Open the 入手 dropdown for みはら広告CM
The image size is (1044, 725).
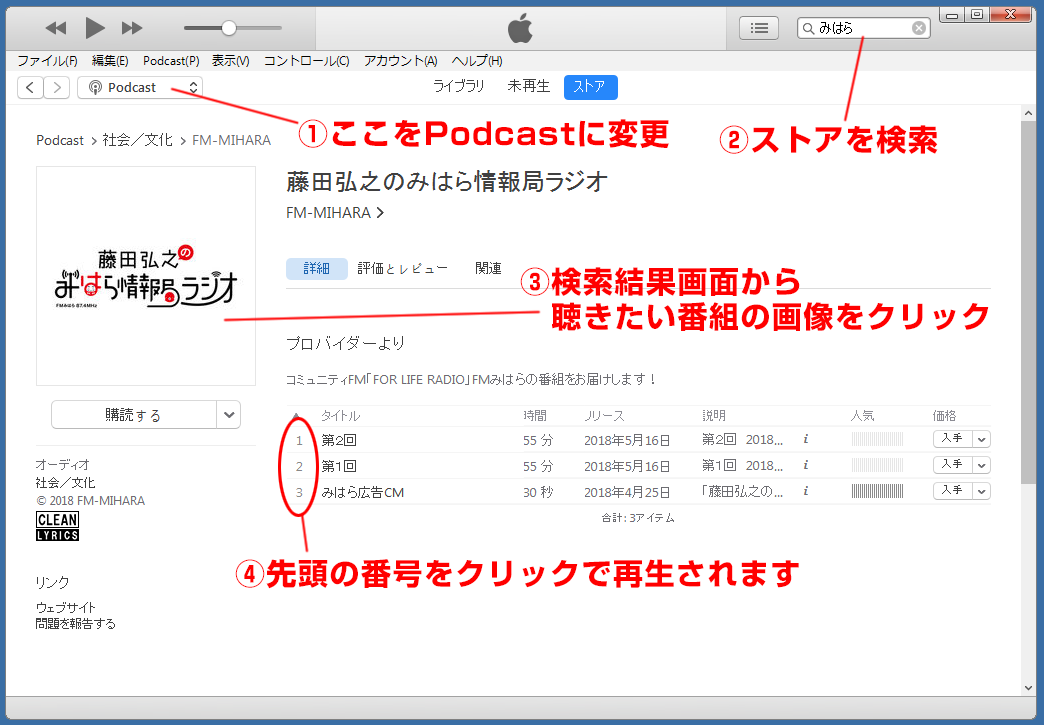(x=981, y=491)
